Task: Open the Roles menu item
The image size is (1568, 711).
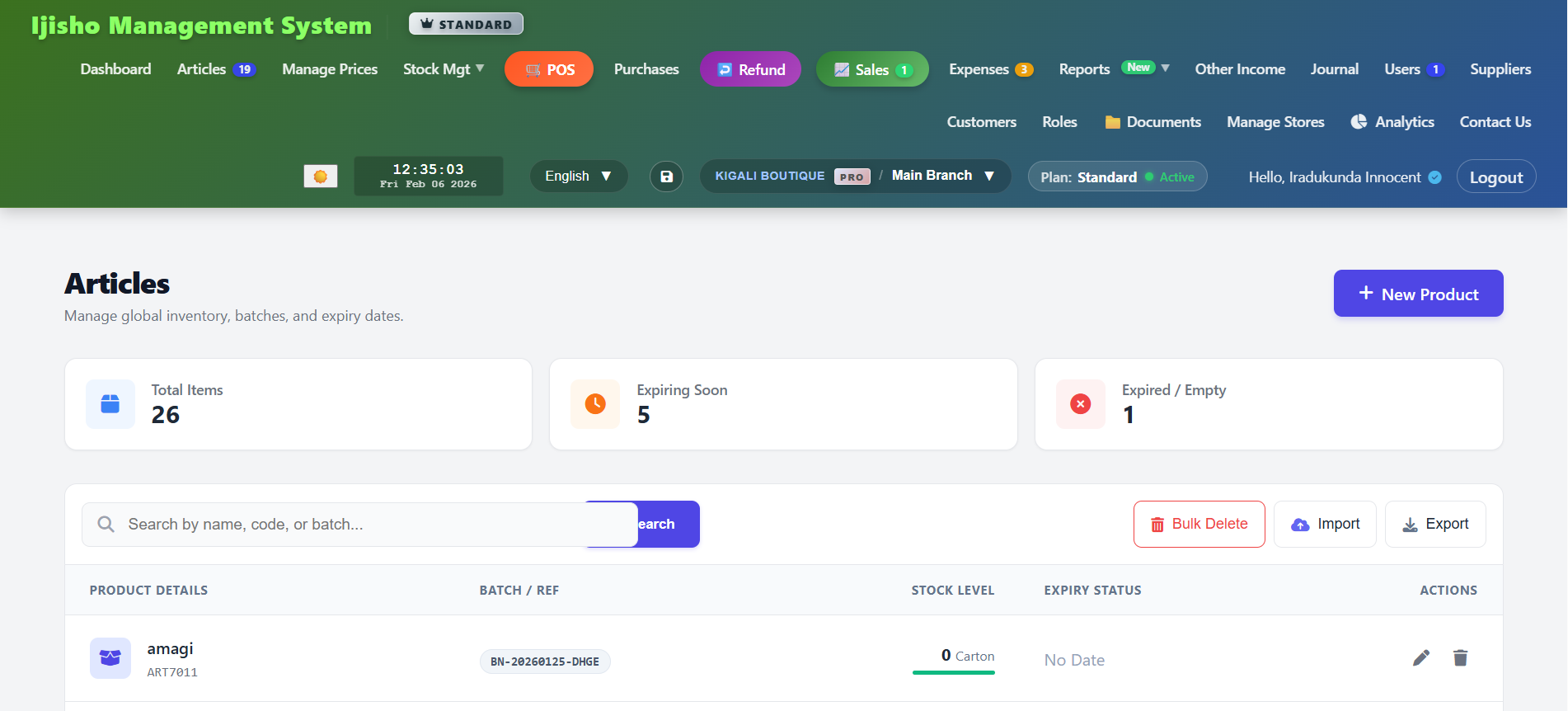Action: 1059,122
